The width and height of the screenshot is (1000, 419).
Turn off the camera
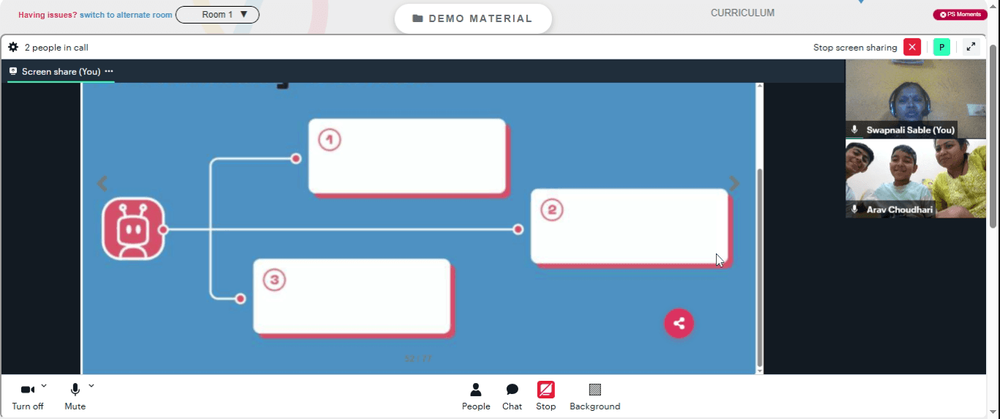[27, 397]
